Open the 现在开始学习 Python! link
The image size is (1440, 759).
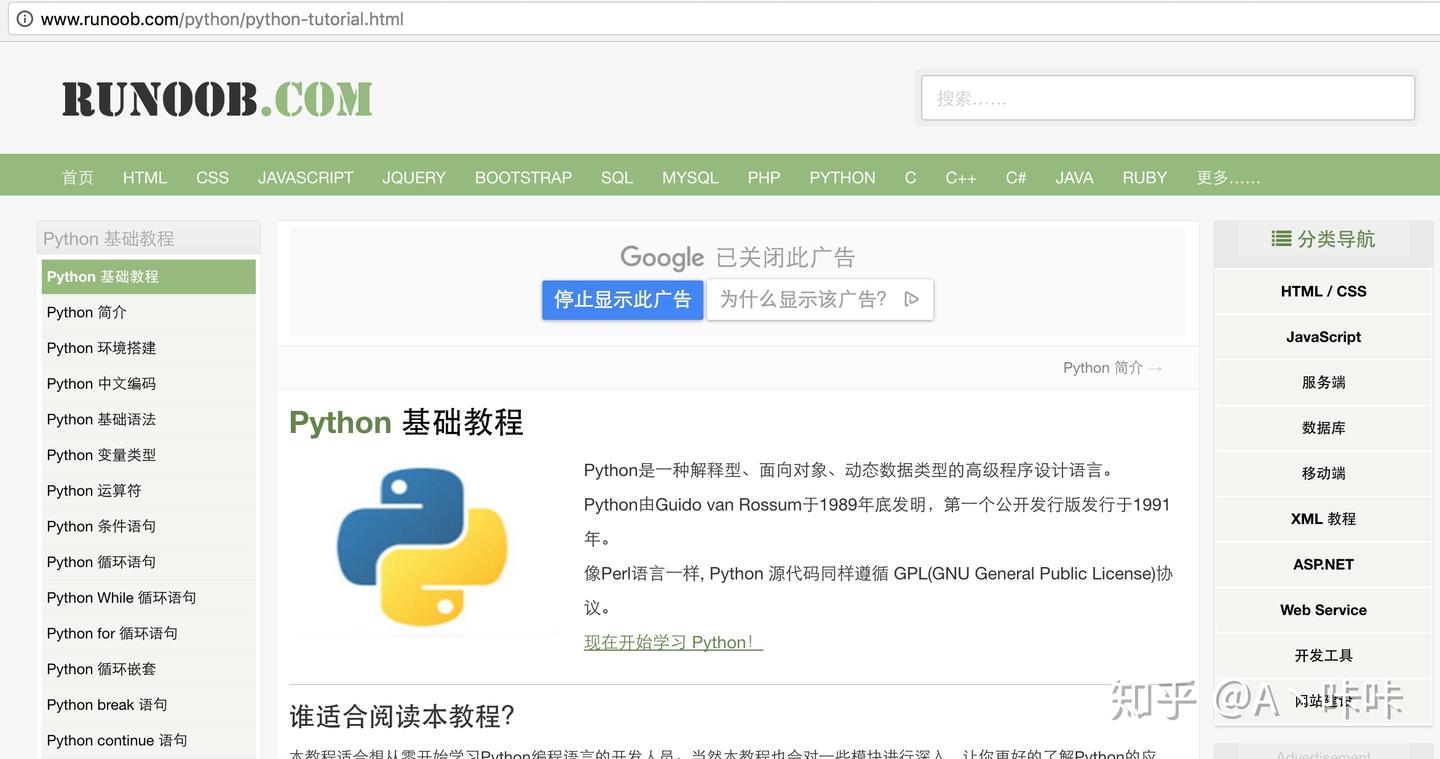click(672, 642)
